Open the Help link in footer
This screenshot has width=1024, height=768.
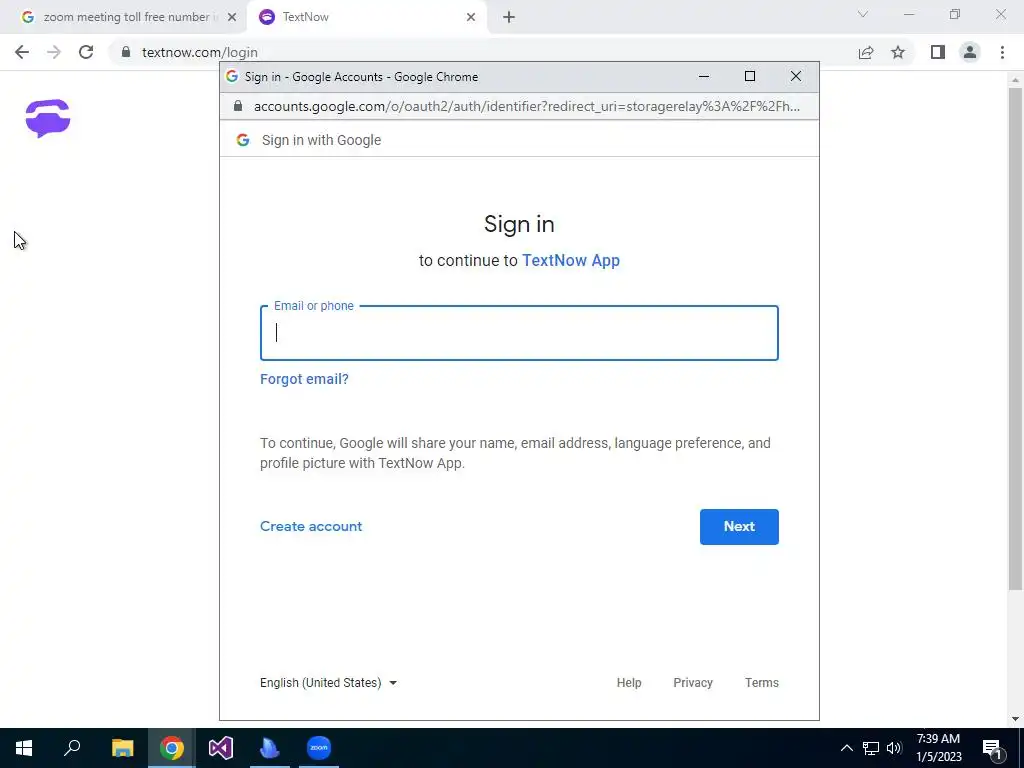(629, 683)
